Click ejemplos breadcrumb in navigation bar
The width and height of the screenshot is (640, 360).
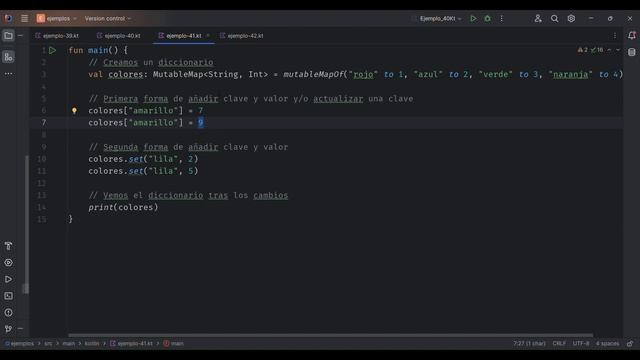[x=20, y=343]
